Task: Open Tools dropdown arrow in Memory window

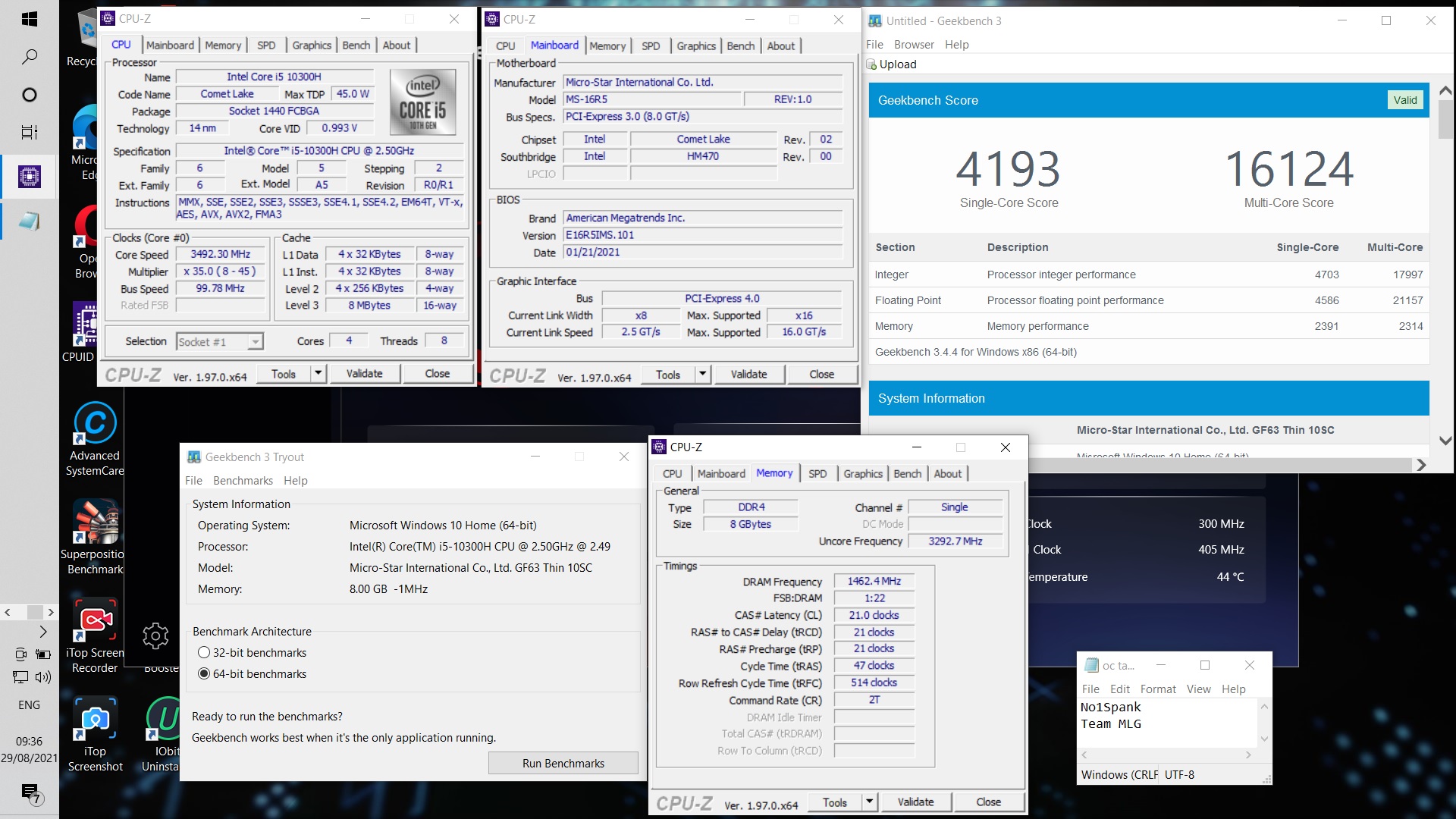Action: [x=870, y=802]
